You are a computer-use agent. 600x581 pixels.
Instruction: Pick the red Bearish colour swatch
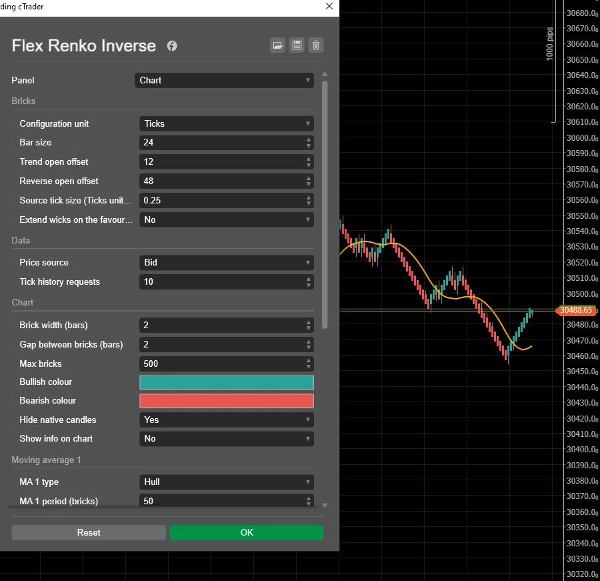click(227, 401)
